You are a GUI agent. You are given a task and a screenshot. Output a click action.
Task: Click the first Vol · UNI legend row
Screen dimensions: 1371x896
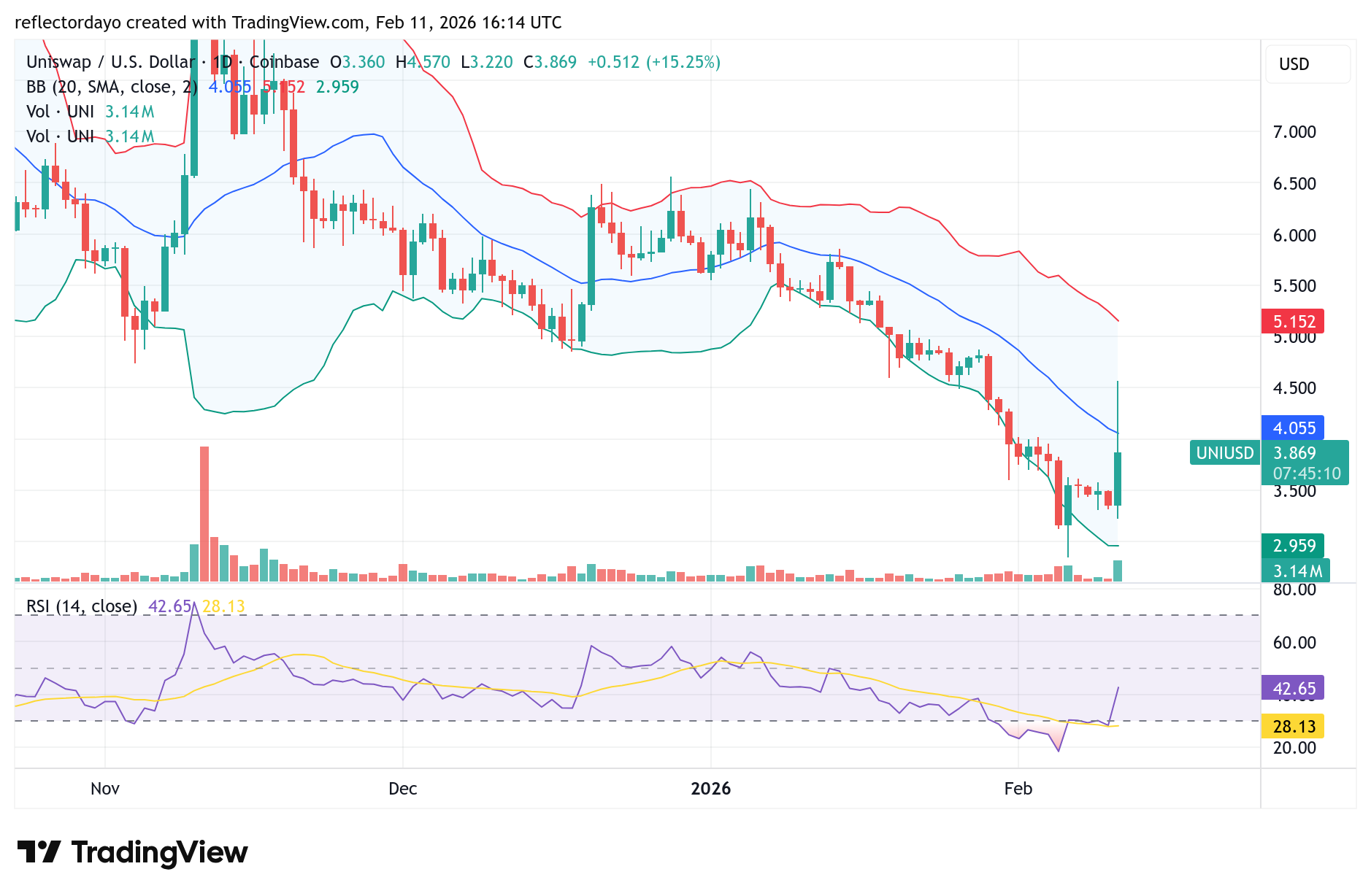coord(90,112)
